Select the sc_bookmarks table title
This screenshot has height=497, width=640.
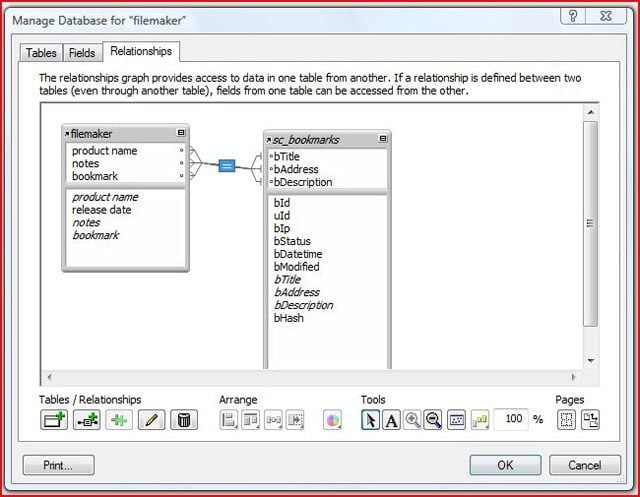[306, 140]
